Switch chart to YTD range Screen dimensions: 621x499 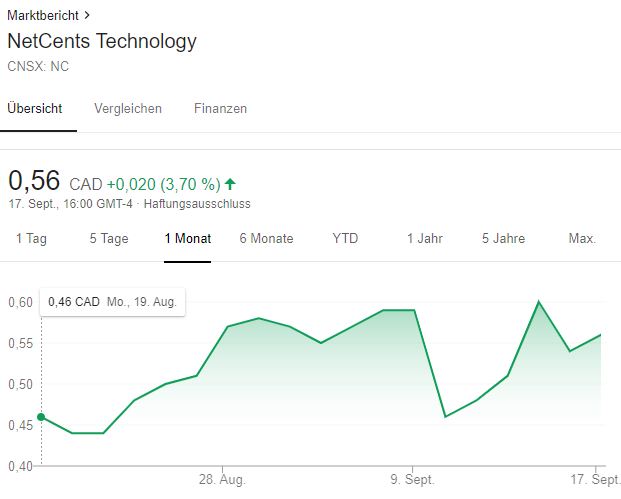tap(345, 239)
